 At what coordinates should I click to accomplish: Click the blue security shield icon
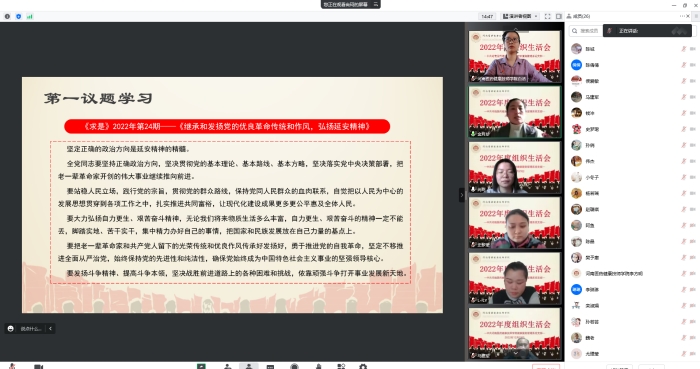pos(18,17)
